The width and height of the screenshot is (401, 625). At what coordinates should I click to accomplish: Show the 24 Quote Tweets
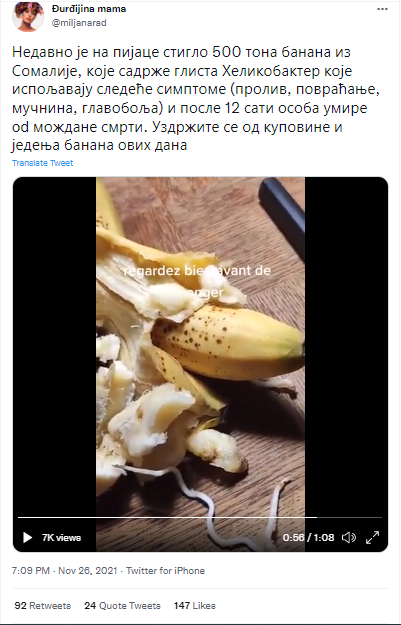122,606
